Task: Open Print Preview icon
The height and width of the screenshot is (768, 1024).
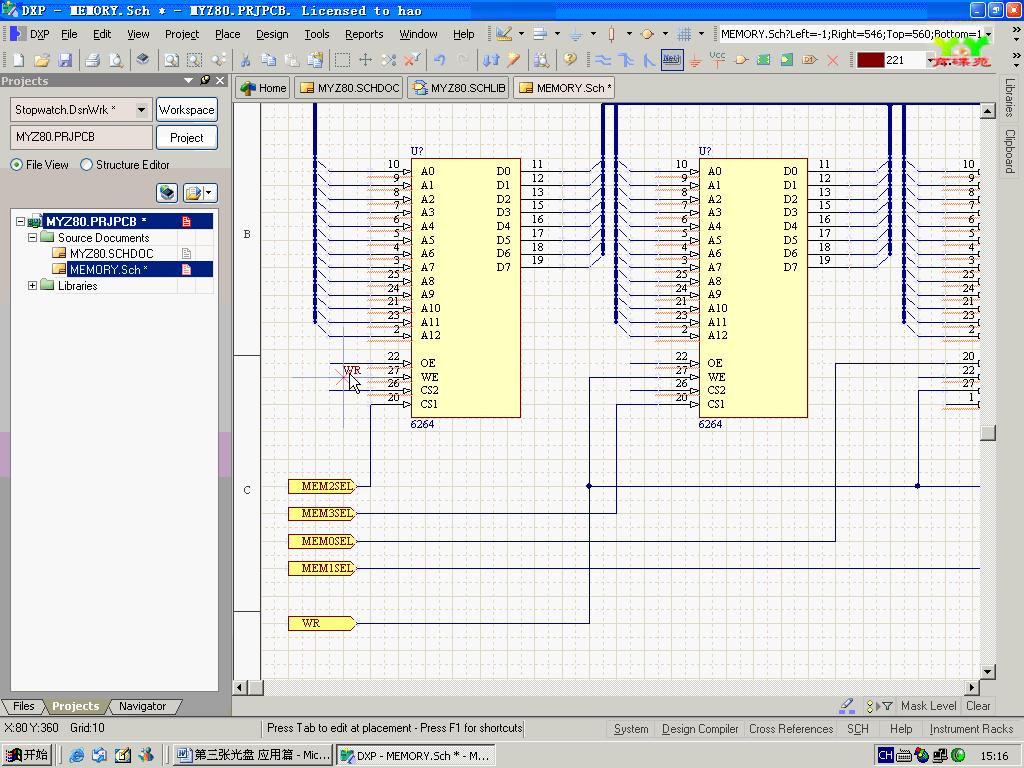Action: click(x=116, y=60)
